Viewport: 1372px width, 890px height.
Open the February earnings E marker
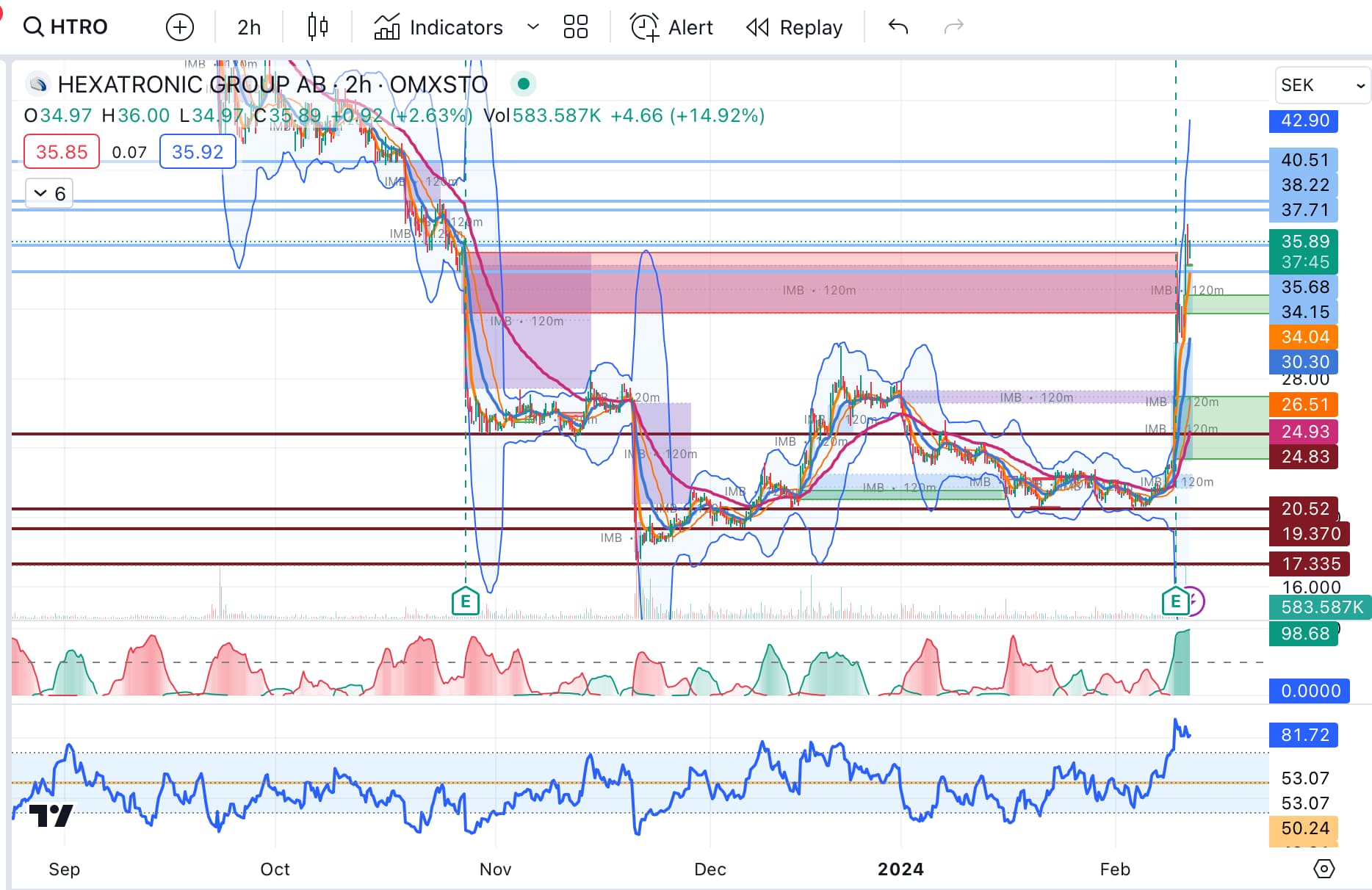[x=1175, y=601]
